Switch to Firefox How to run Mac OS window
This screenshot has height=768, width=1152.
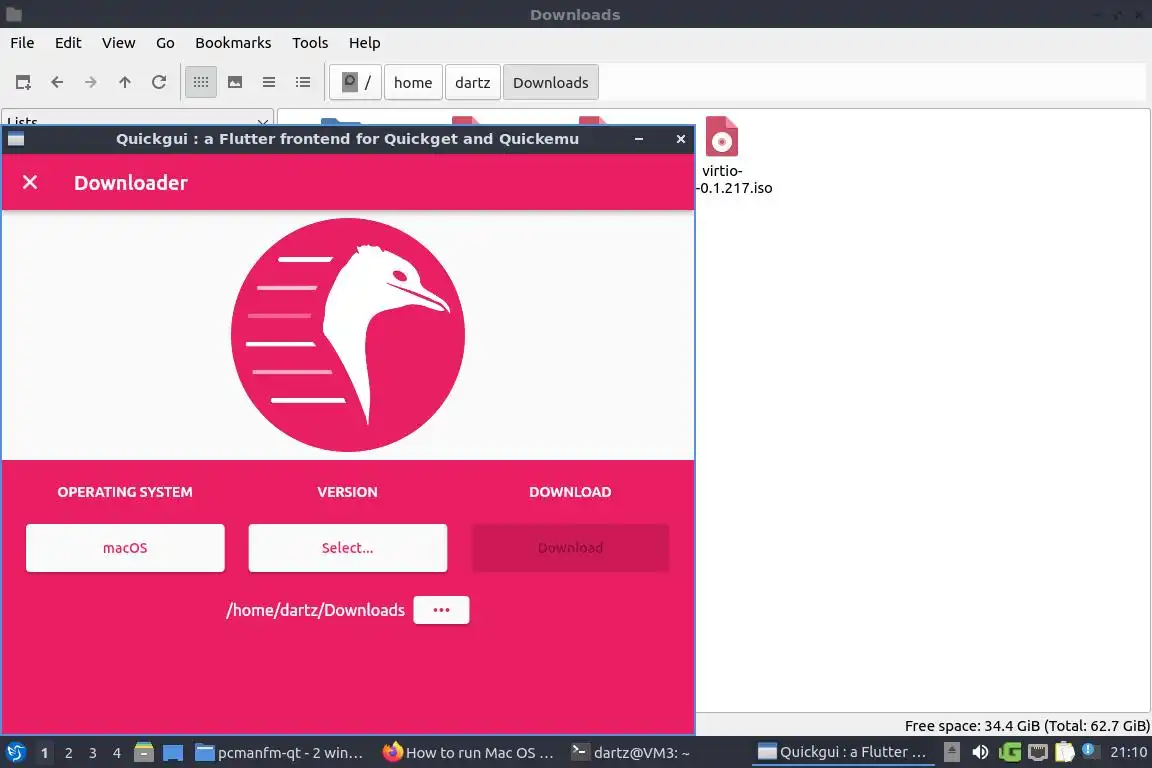click(468, 753)
